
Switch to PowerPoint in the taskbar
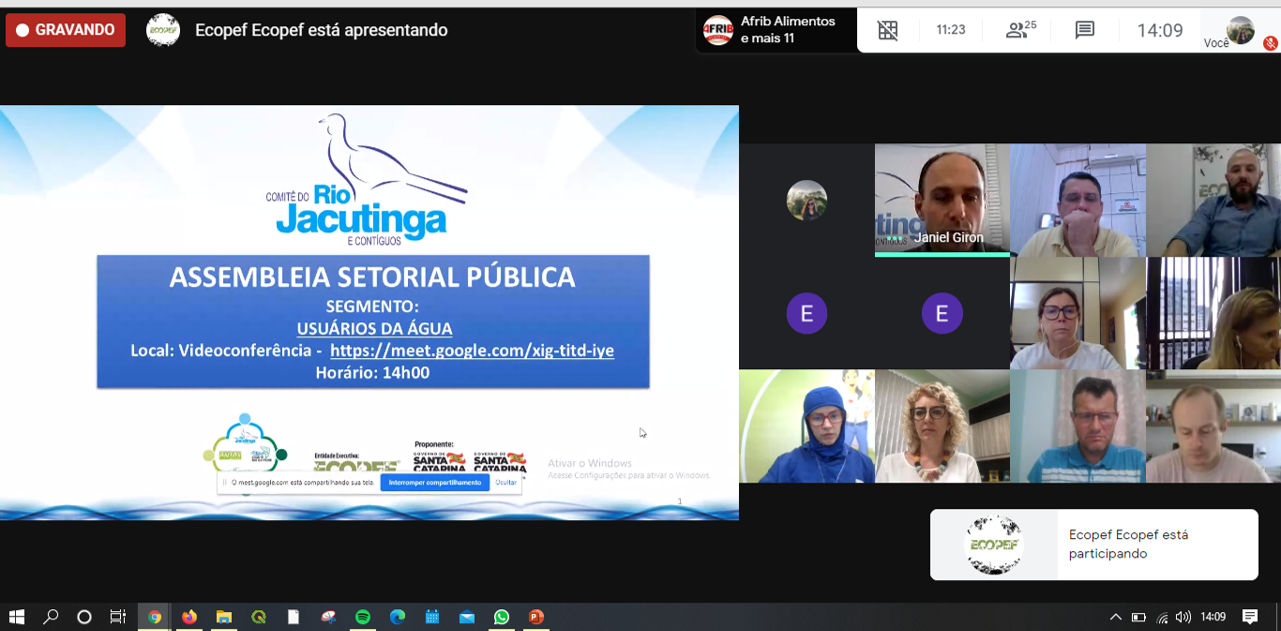click(x=536, y=617)
